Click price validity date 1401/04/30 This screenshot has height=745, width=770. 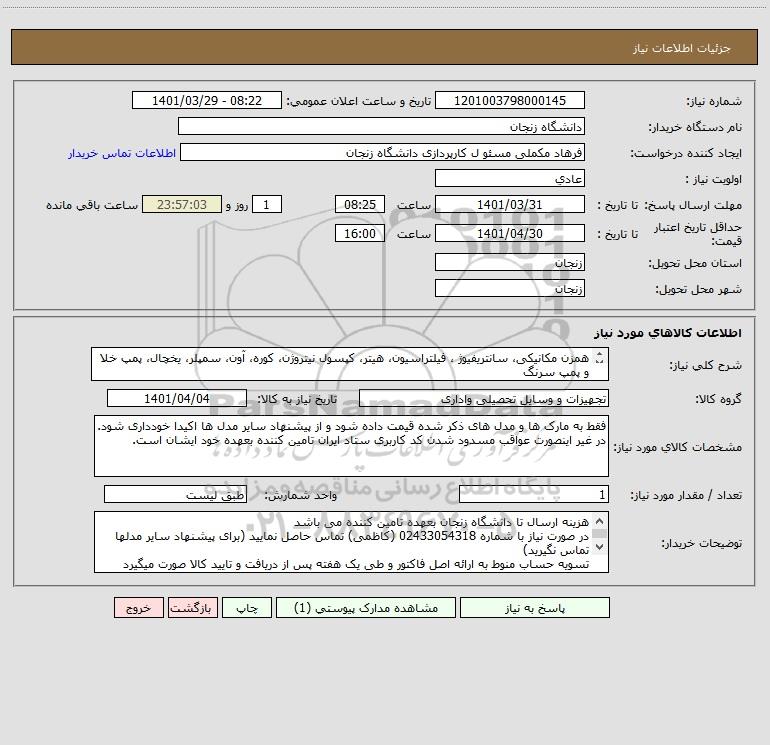click(510, 233)
